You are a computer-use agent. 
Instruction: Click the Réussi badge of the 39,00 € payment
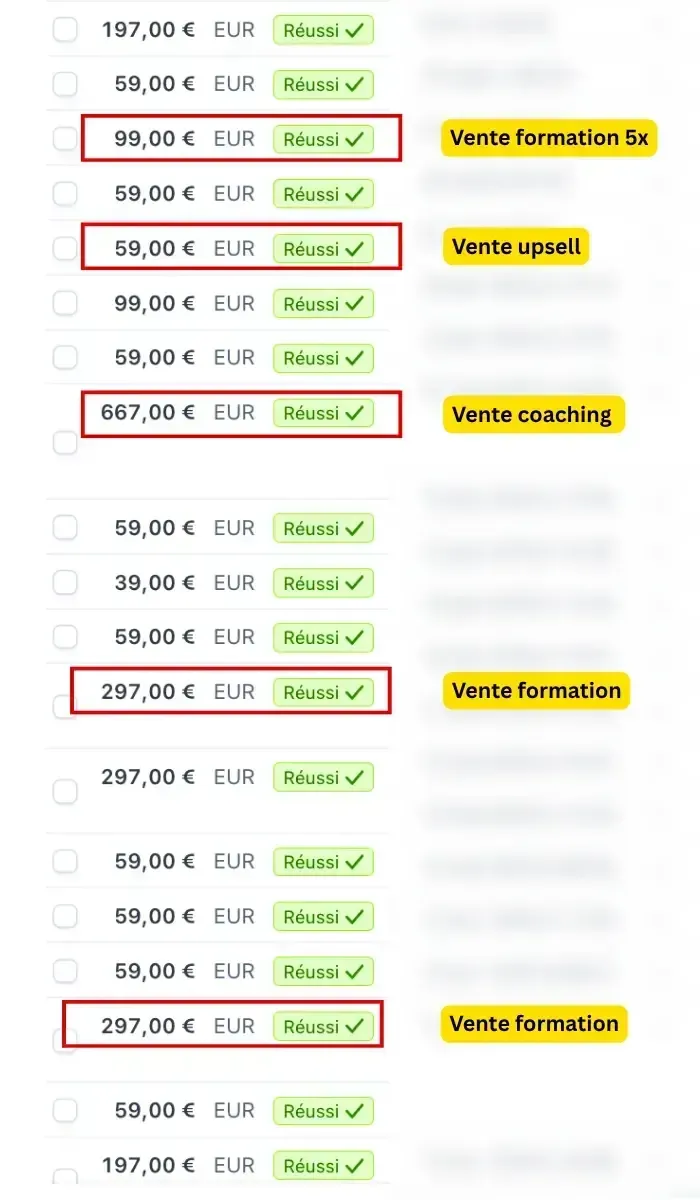(x=323, y=583)
